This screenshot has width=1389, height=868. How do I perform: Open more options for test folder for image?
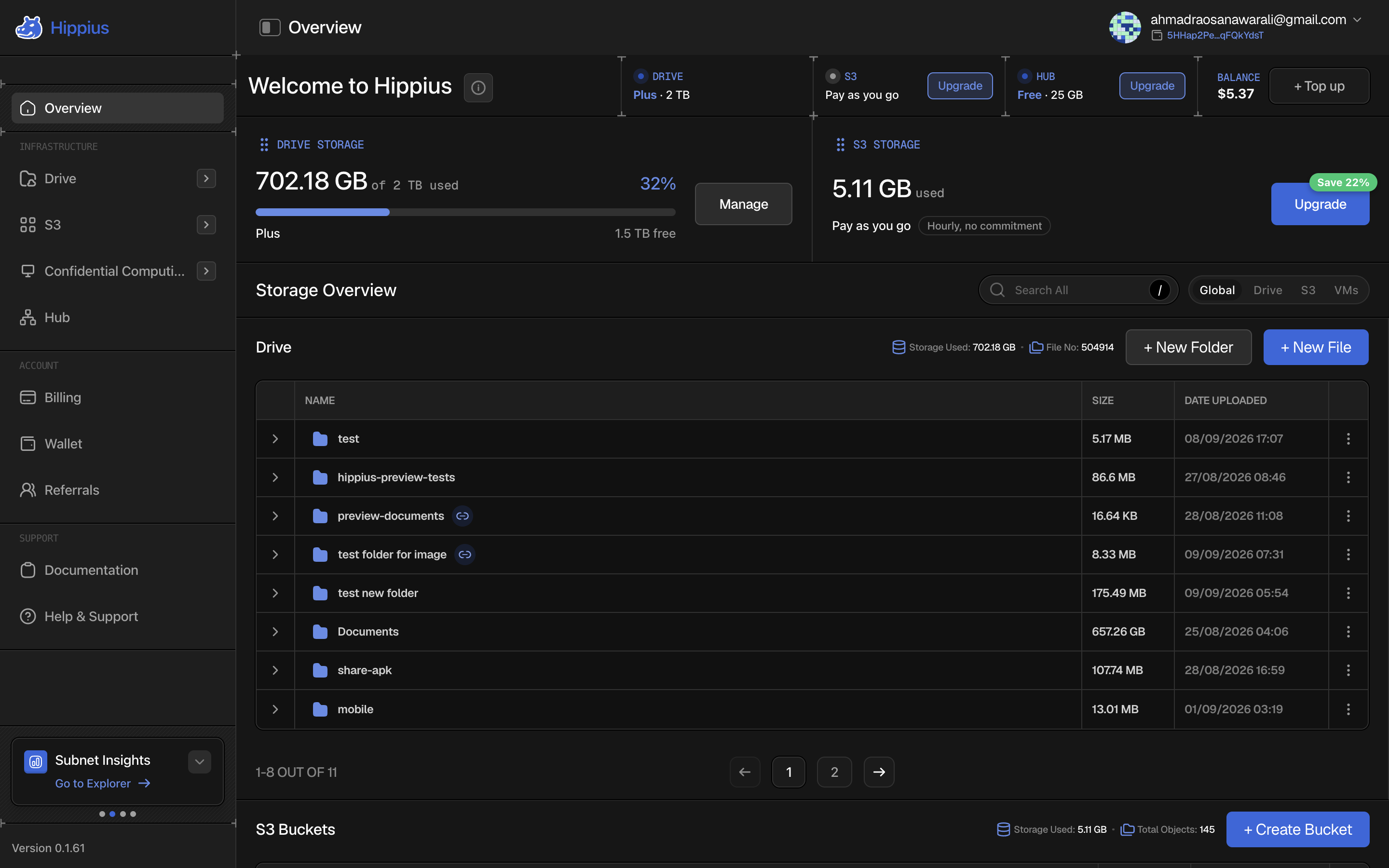(1348, 555)
